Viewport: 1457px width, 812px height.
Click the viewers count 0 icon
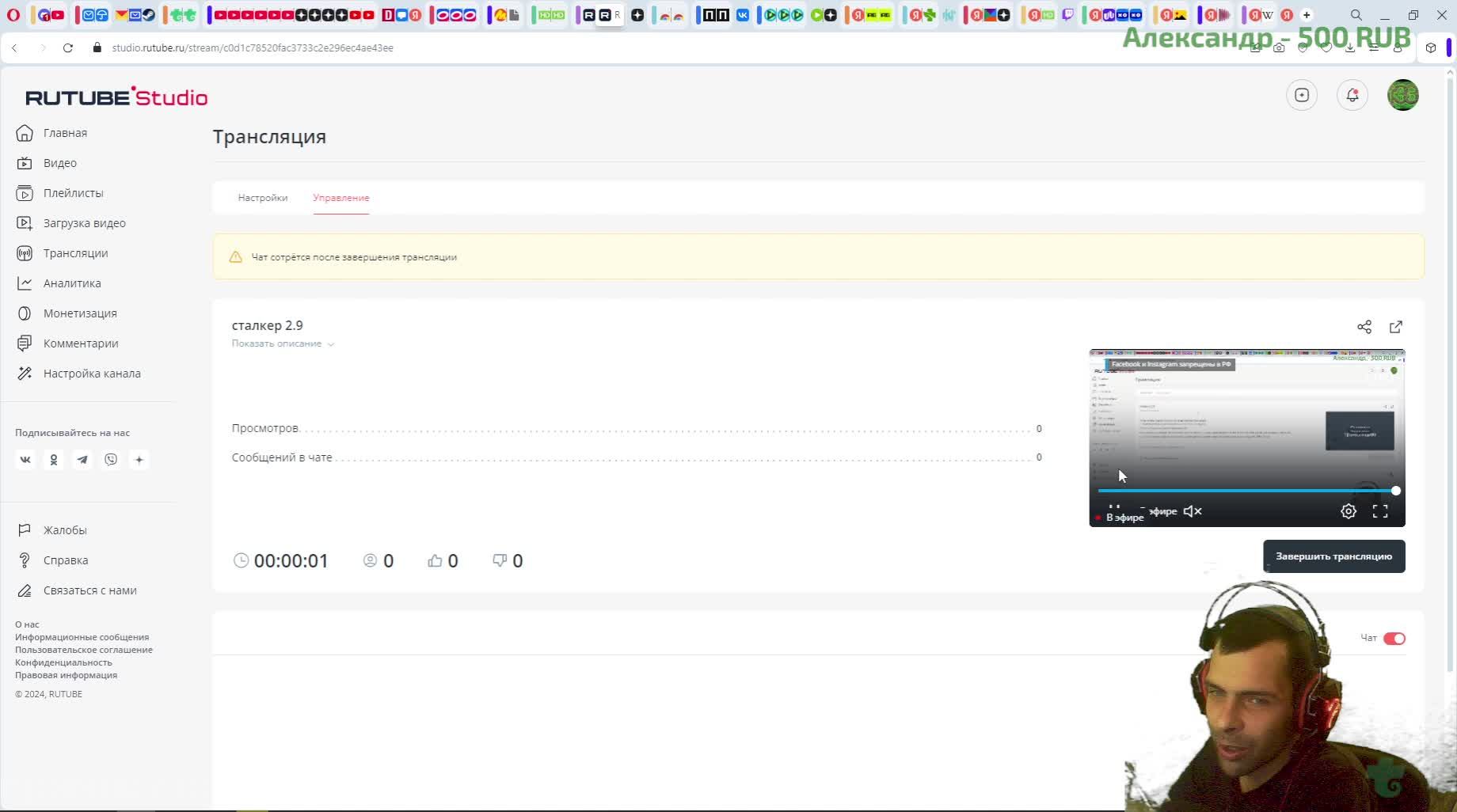pos(370,560)
